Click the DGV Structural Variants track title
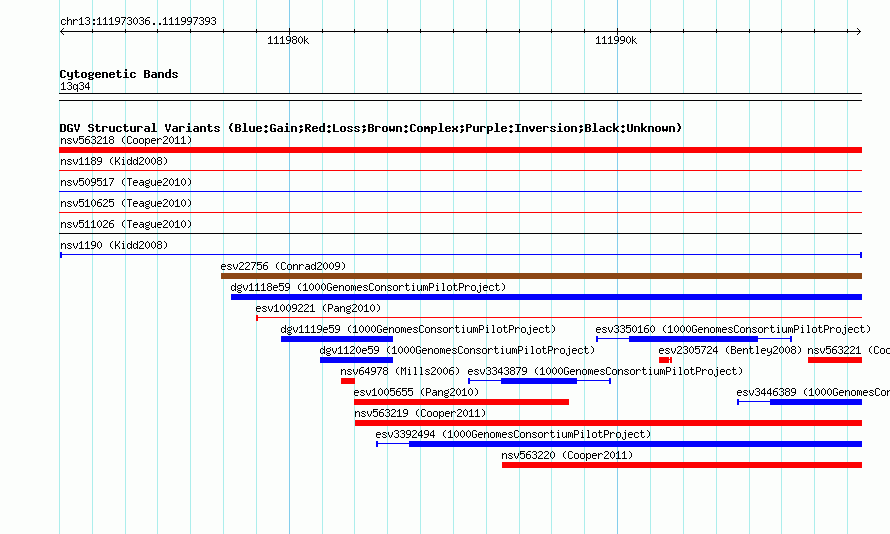Viewport: 890px width, 534px height. [371, 128]
